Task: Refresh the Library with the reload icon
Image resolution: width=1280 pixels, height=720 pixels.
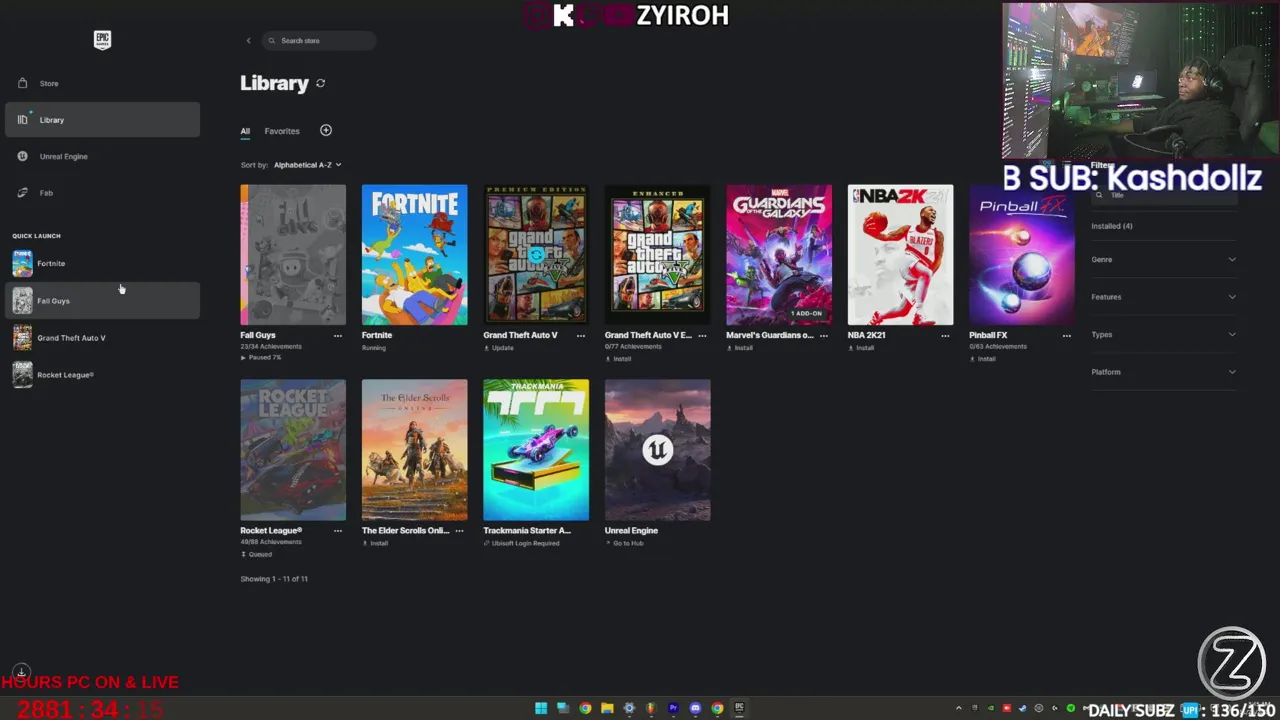Action: (x=321, y=83)
